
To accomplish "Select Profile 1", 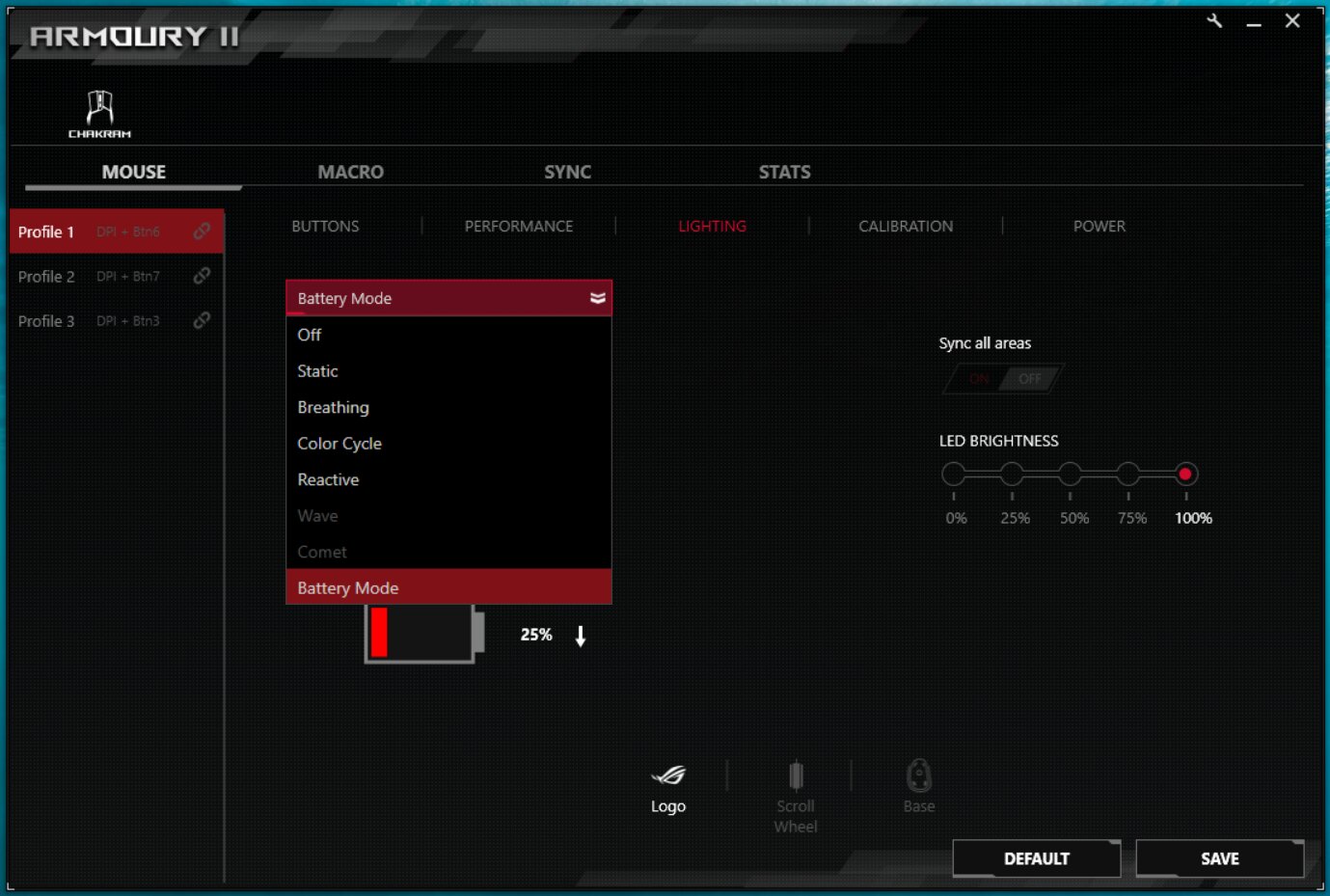I will (116, 231).
